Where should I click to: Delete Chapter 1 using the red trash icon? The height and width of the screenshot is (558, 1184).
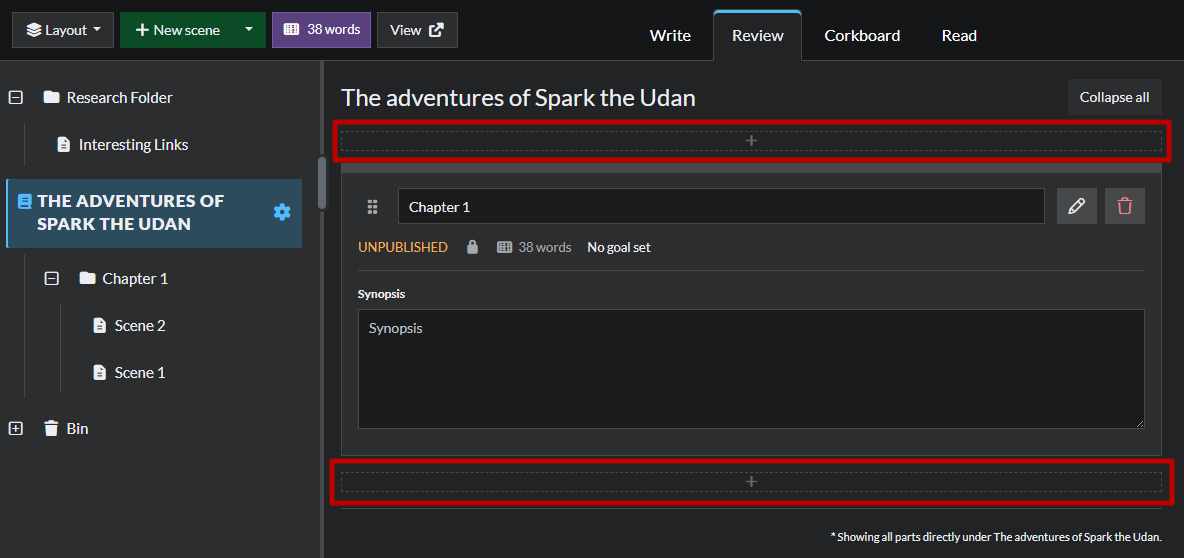(x=1124, y=206)
